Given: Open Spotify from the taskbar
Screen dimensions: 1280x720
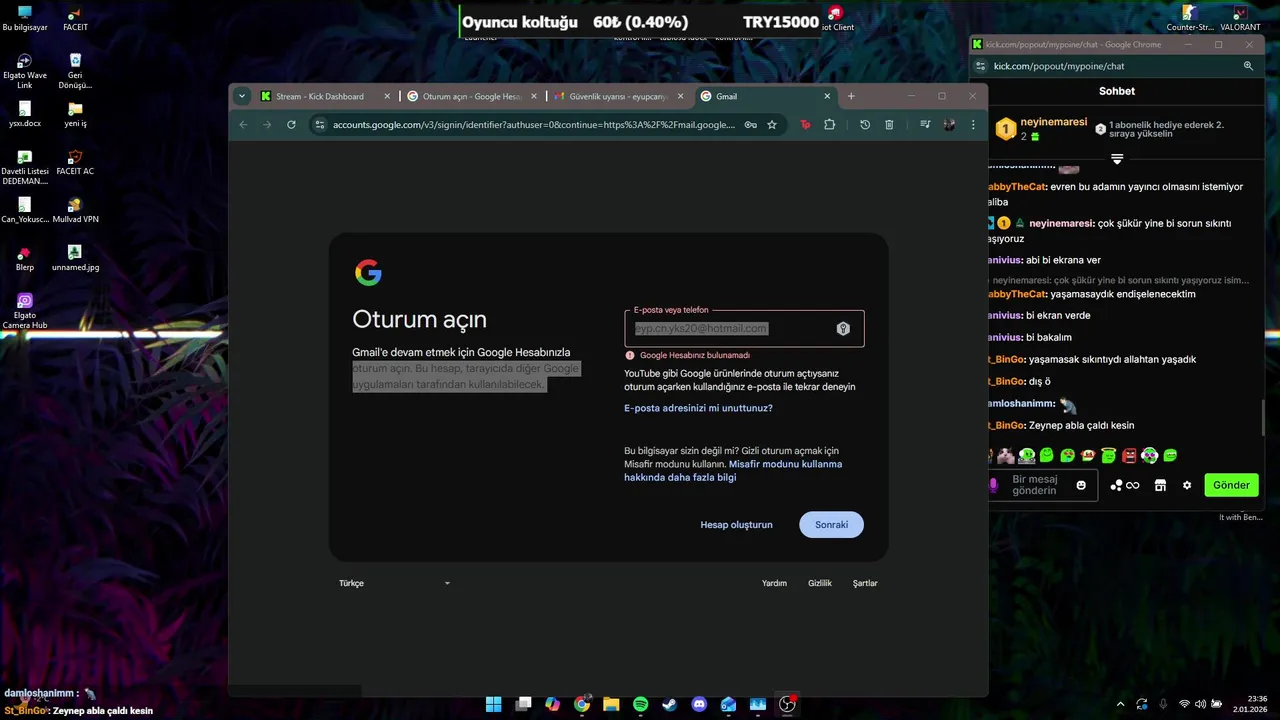Looking at the screenshot, I should click(x=640, y=704).
